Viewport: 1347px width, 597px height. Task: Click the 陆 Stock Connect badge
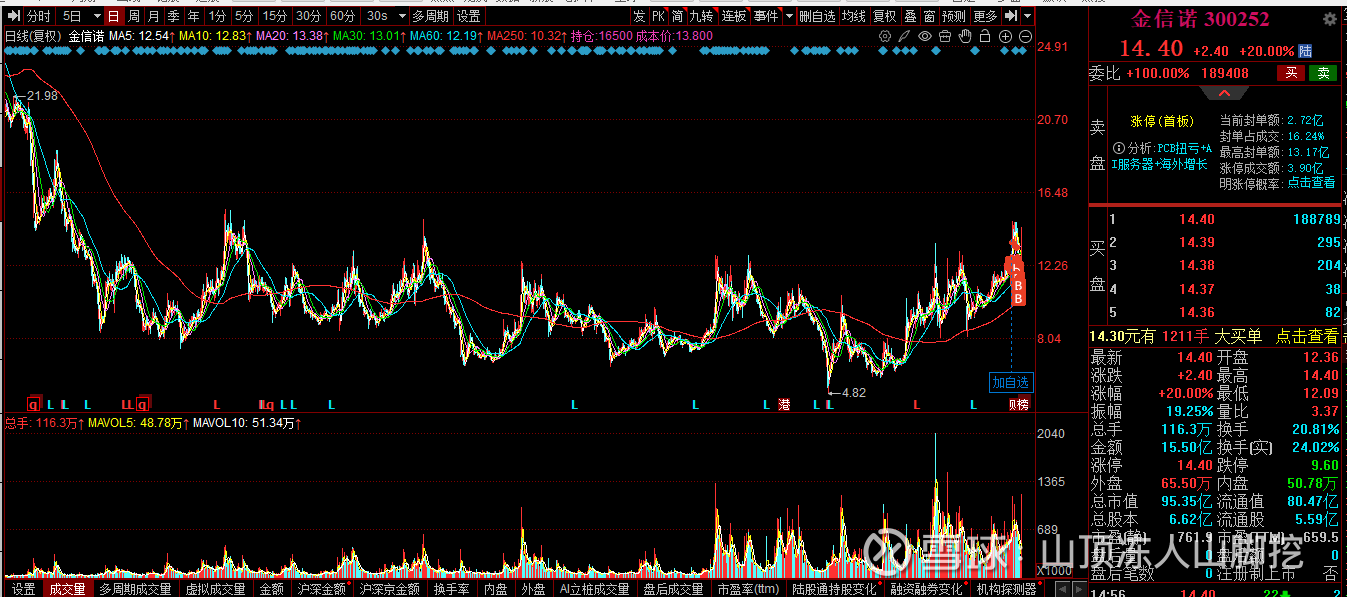point(1305,50)
